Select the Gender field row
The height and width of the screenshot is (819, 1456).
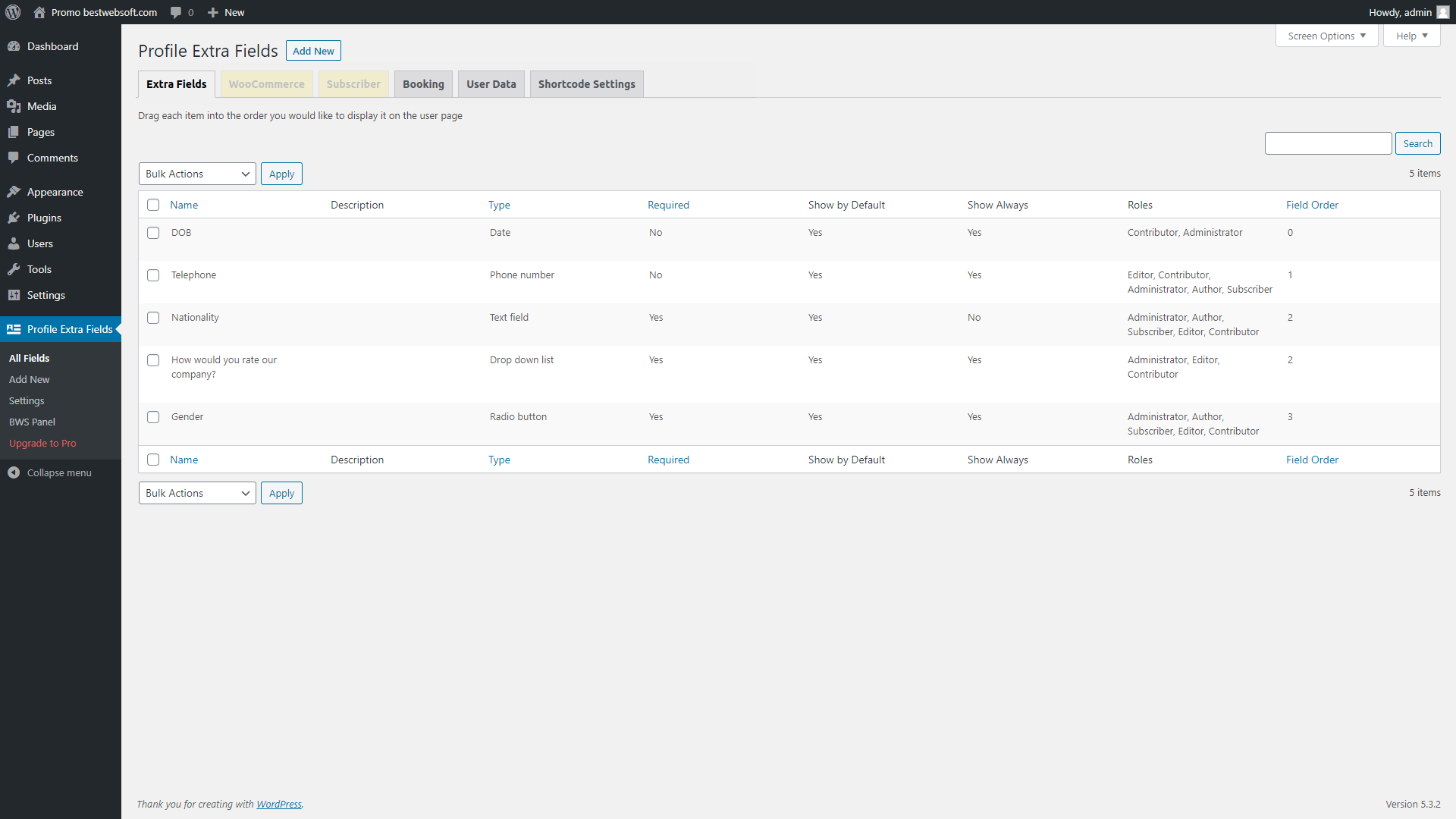point(153,417)
